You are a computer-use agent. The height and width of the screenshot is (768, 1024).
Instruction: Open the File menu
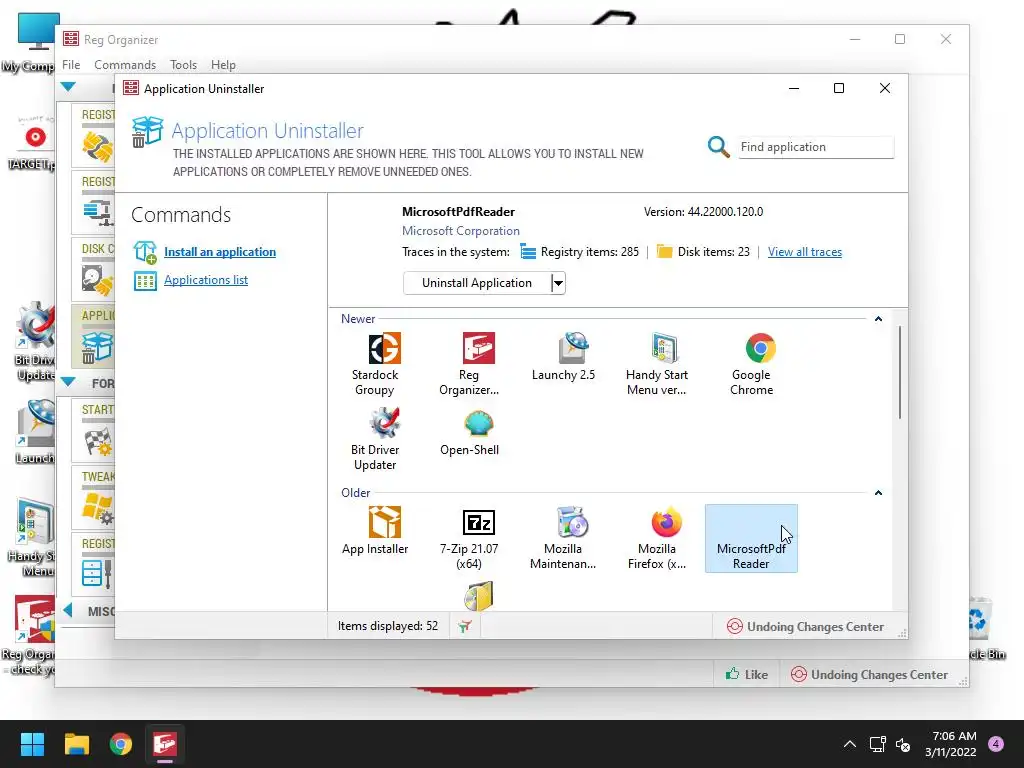pos(71,65)
